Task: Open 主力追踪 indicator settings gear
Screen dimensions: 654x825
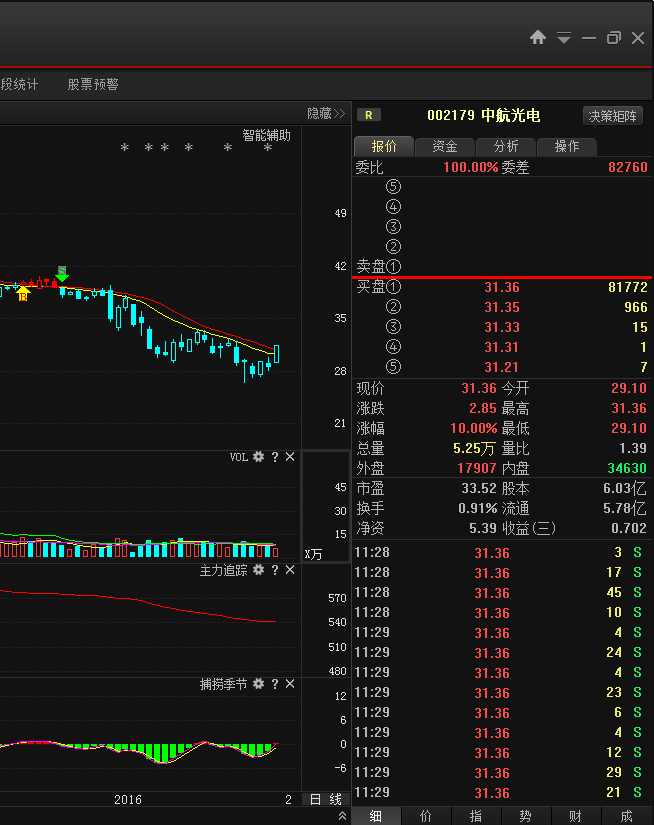Action: point(258,570)
